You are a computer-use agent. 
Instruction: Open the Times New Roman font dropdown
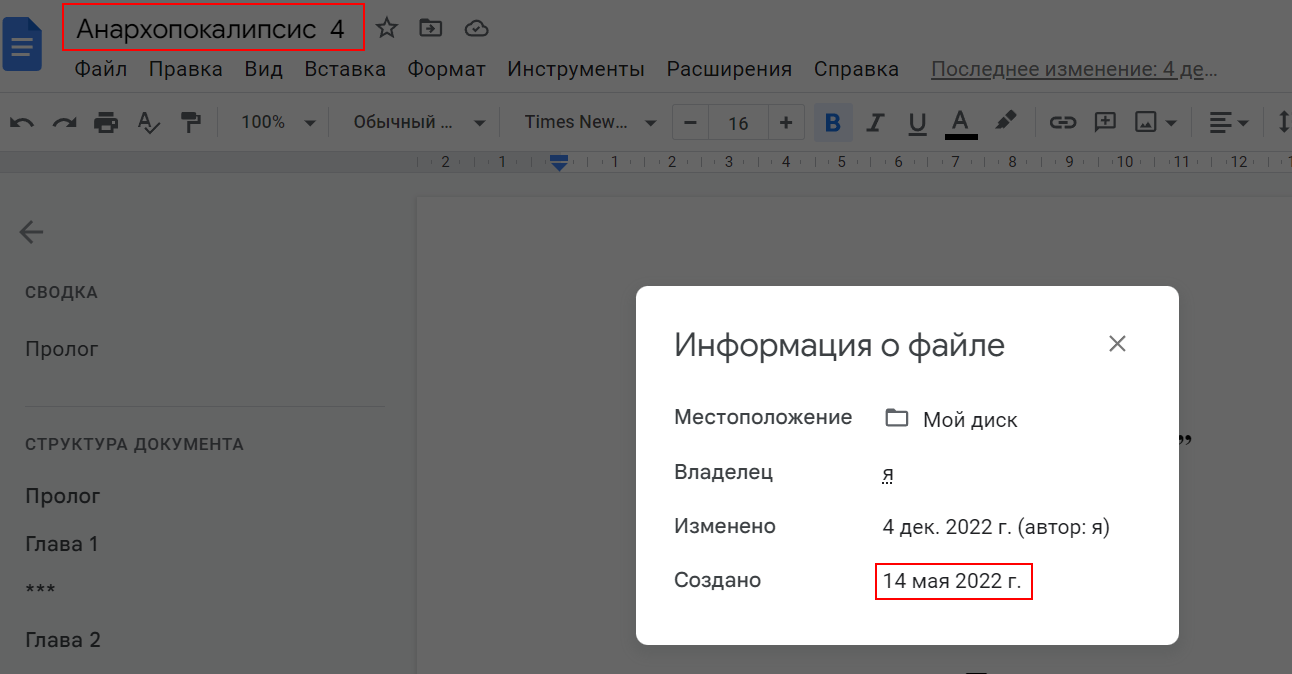coord(590,123)
